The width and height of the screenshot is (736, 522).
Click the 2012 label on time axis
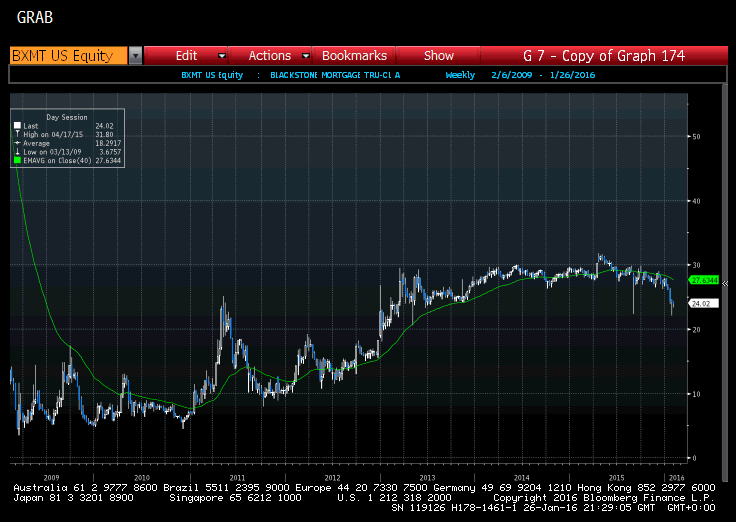332,478
